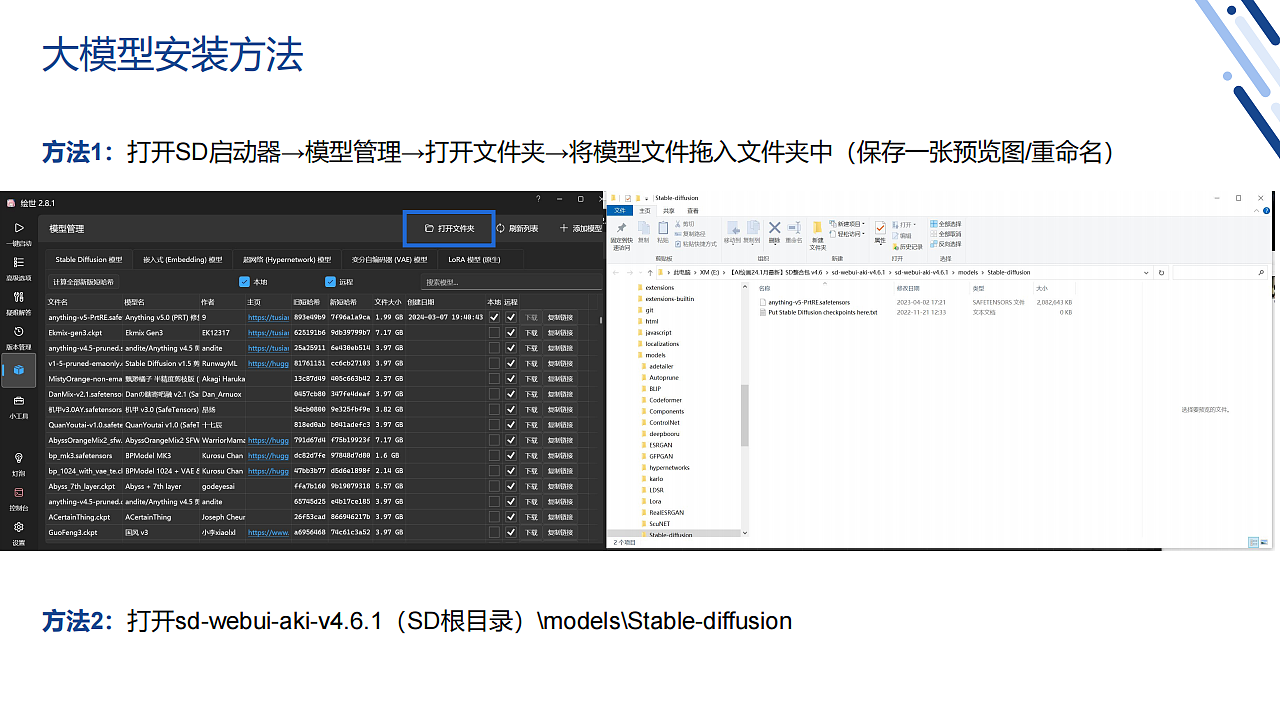Click the 打开文件夹 button
Viewport: 1280px width, 720px height.
[448, 228]
